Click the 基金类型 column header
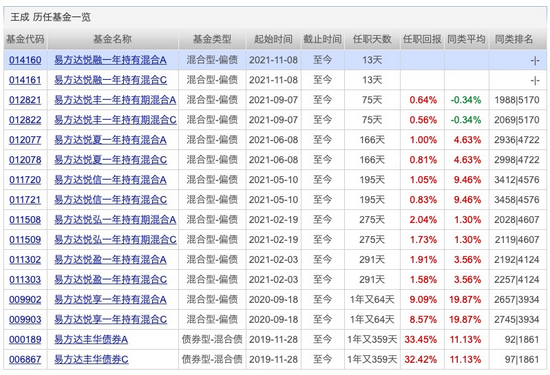 click(x=212, y=39)
